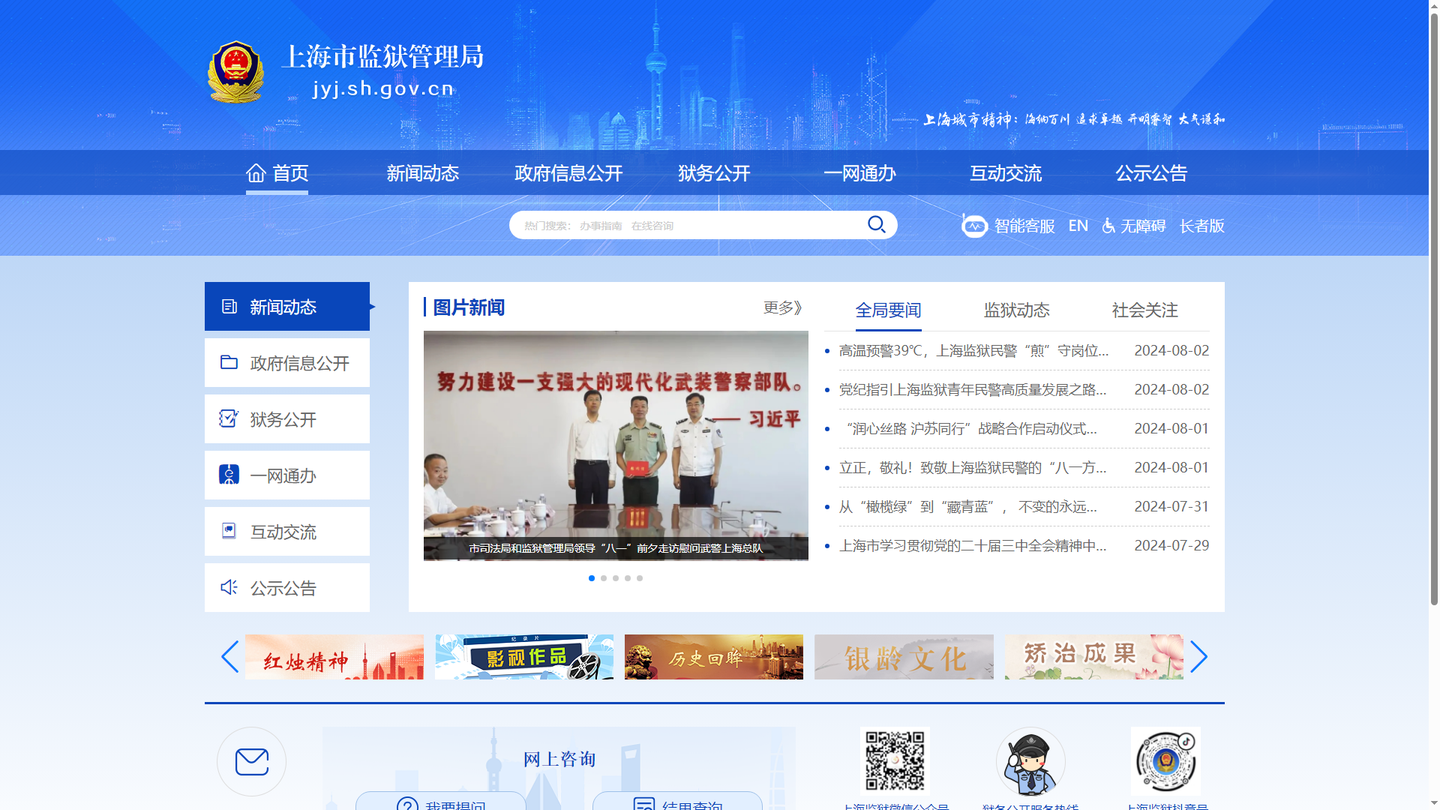Click the 互动交流 sidebar icon

[x=229, y=530]
